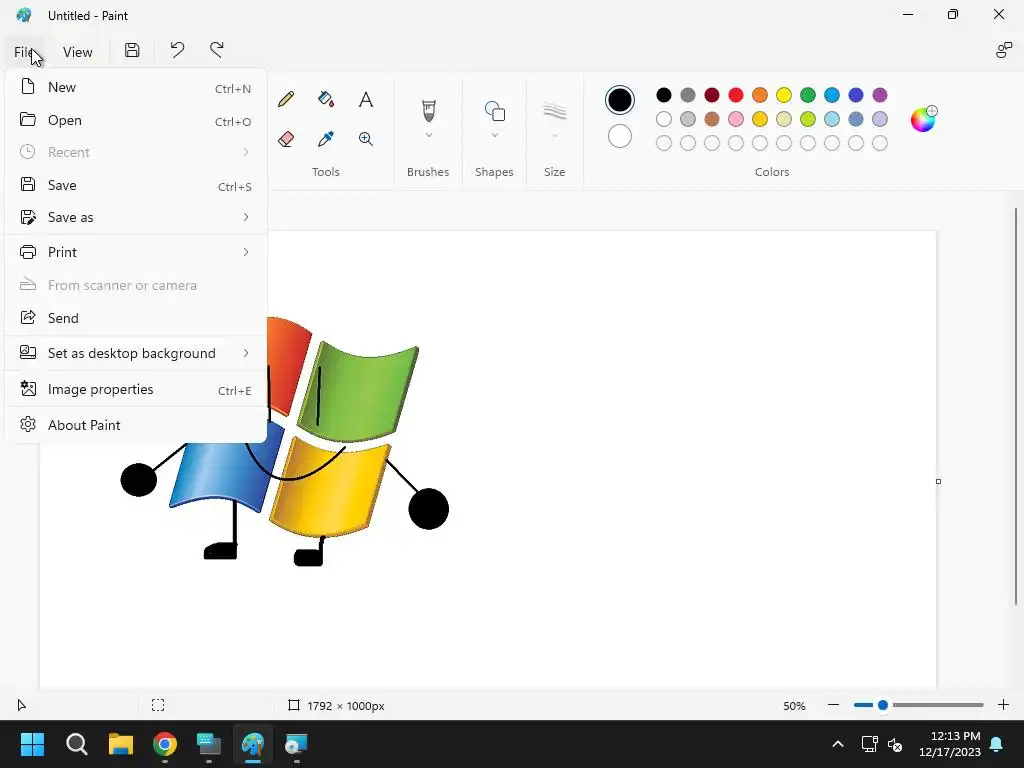
Task: Click the Paint taskbar icon
Action: tap(253, 744)
